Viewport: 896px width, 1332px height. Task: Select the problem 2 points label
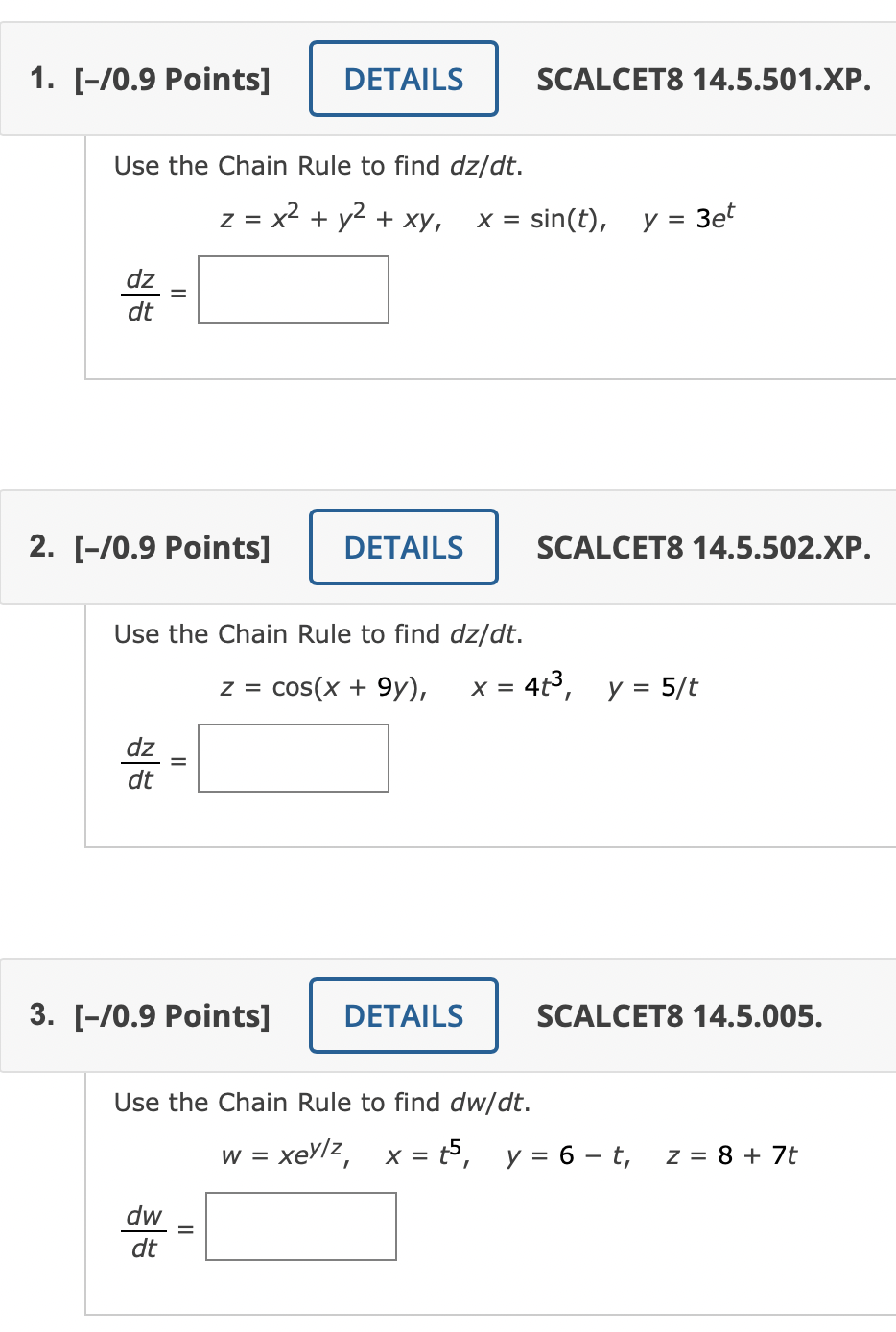click(x=171, y=548)
